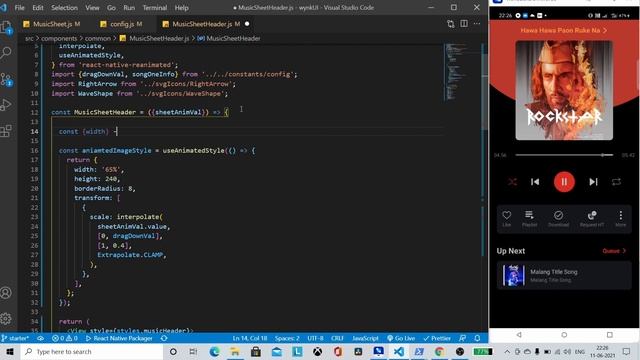Click the components breadcrumb segment
640x360 pixels.
coord(59,38)
